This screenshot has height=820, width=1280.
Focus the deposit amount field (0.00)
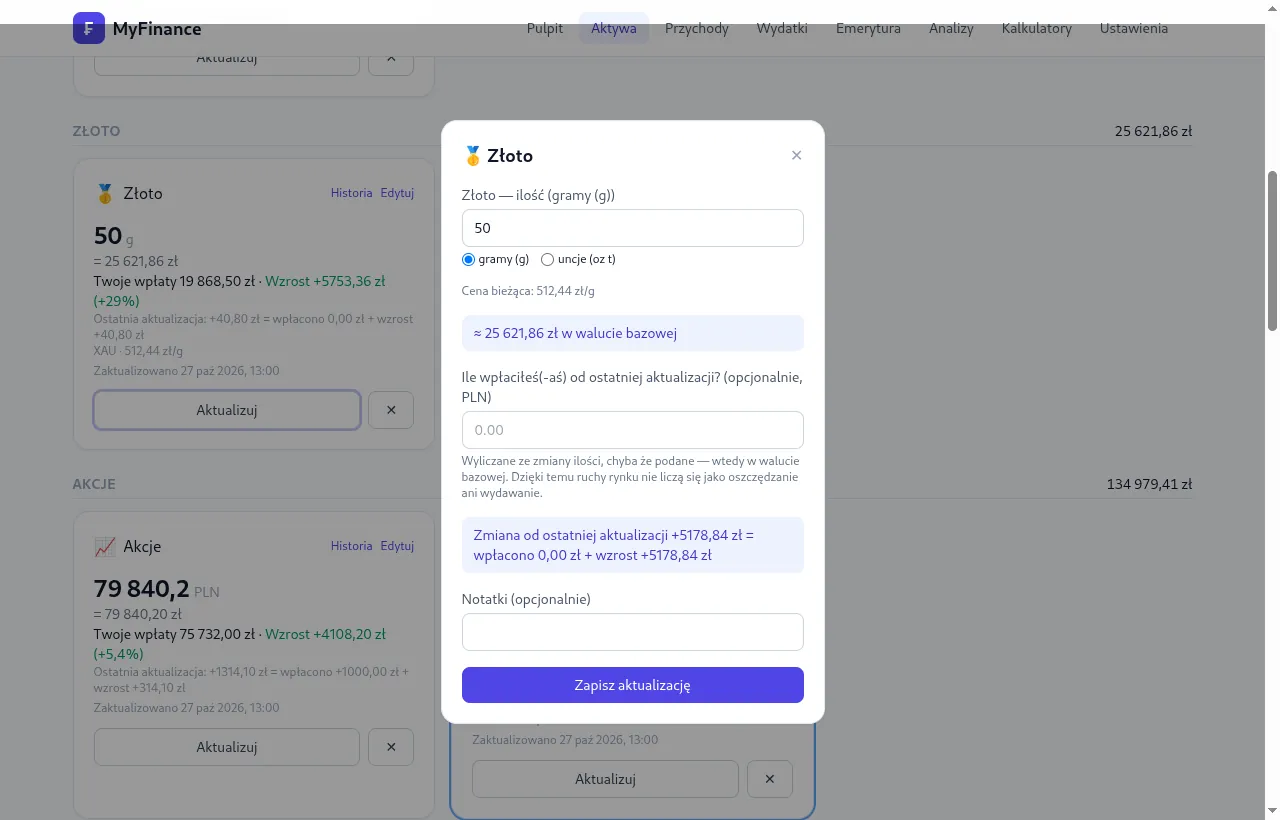(633, 430)
